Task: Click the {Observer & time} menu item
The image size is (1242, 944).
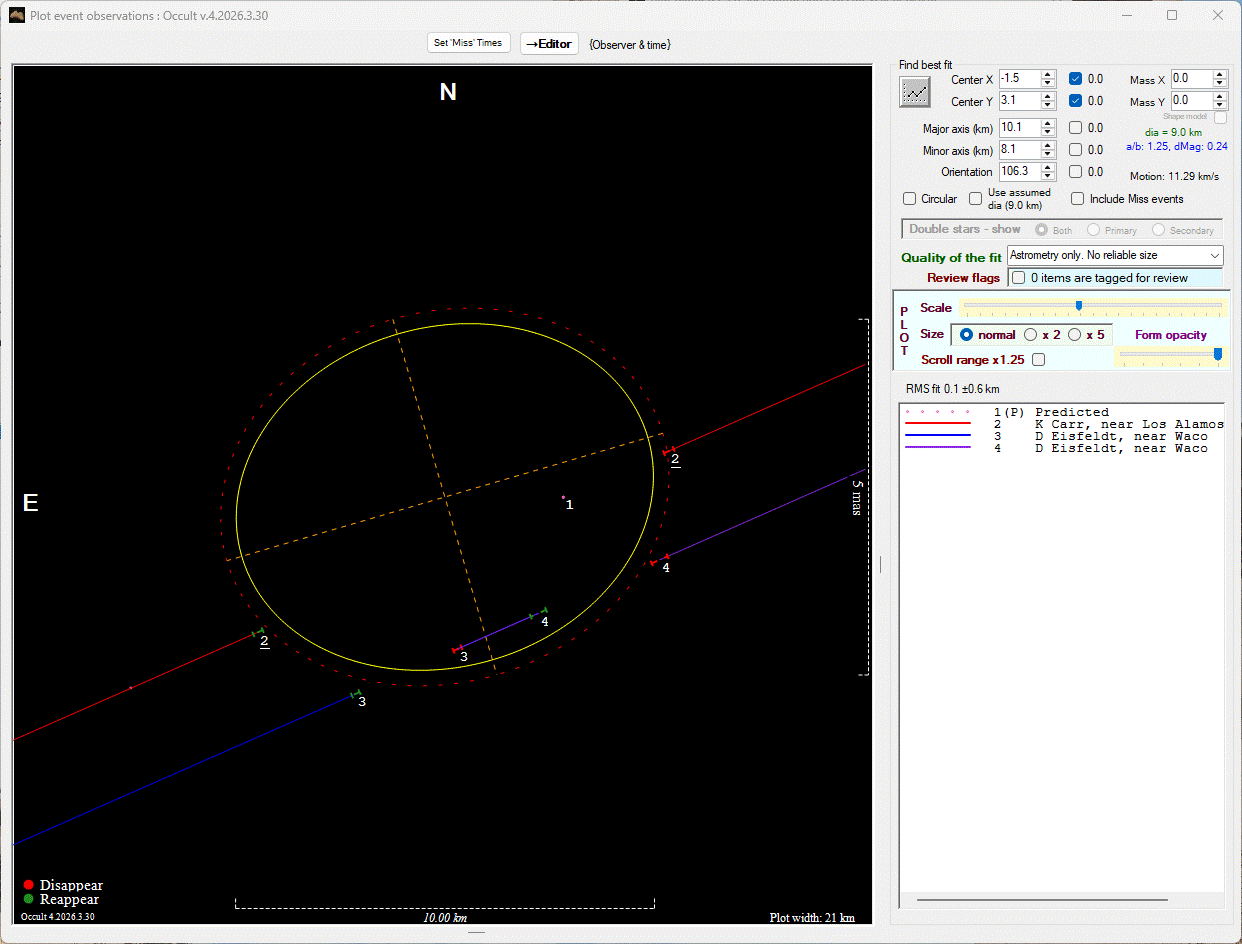Action: [630, 44]
